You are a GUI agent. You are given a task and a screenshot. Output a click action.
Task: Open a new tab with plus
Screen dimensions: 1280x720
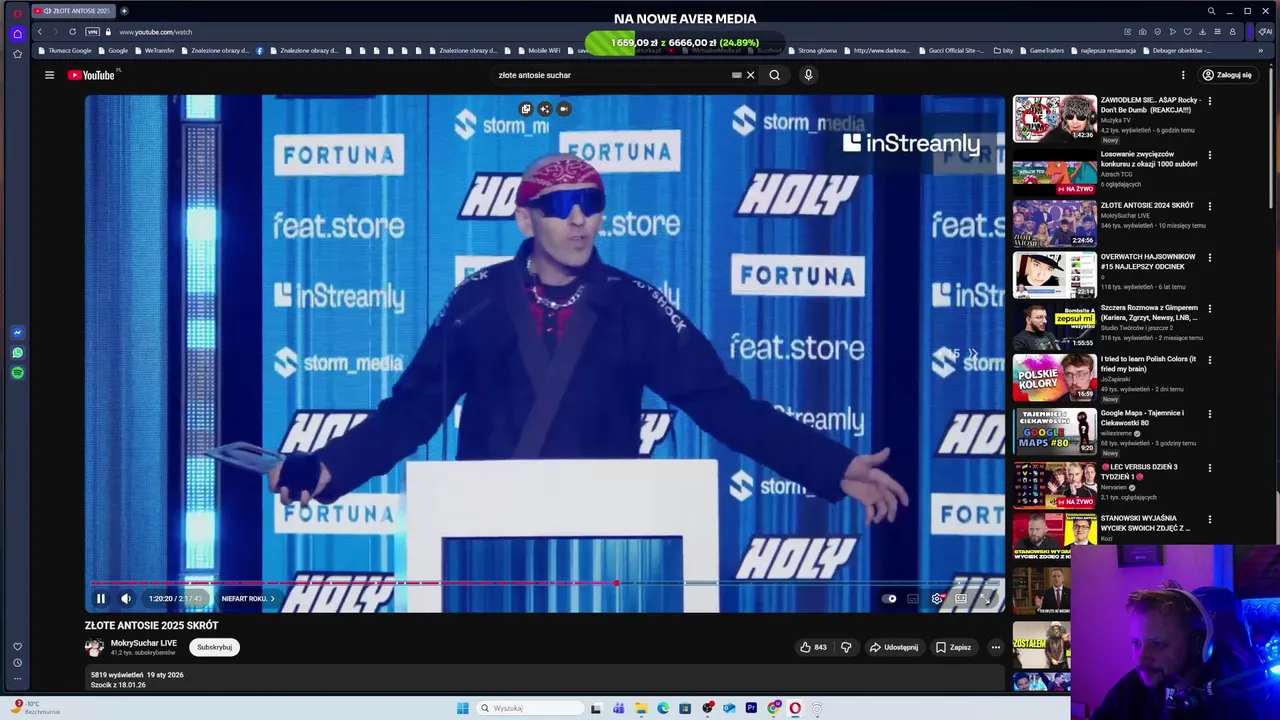[x=124, y=11]
